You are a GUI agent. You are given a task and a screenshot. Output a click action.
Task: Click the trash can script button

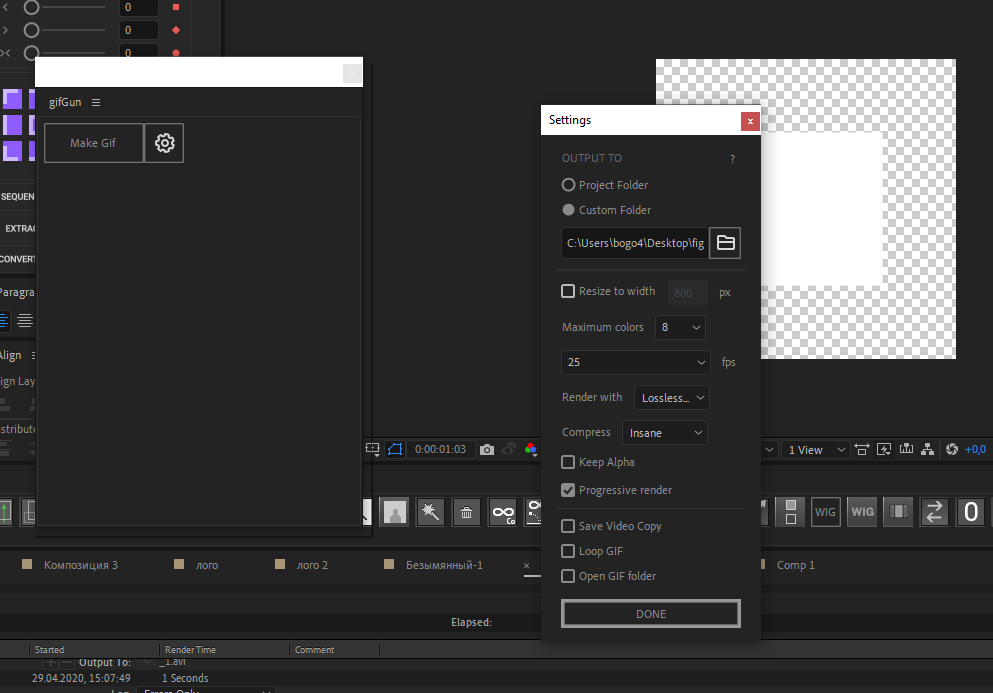[466, 512]
